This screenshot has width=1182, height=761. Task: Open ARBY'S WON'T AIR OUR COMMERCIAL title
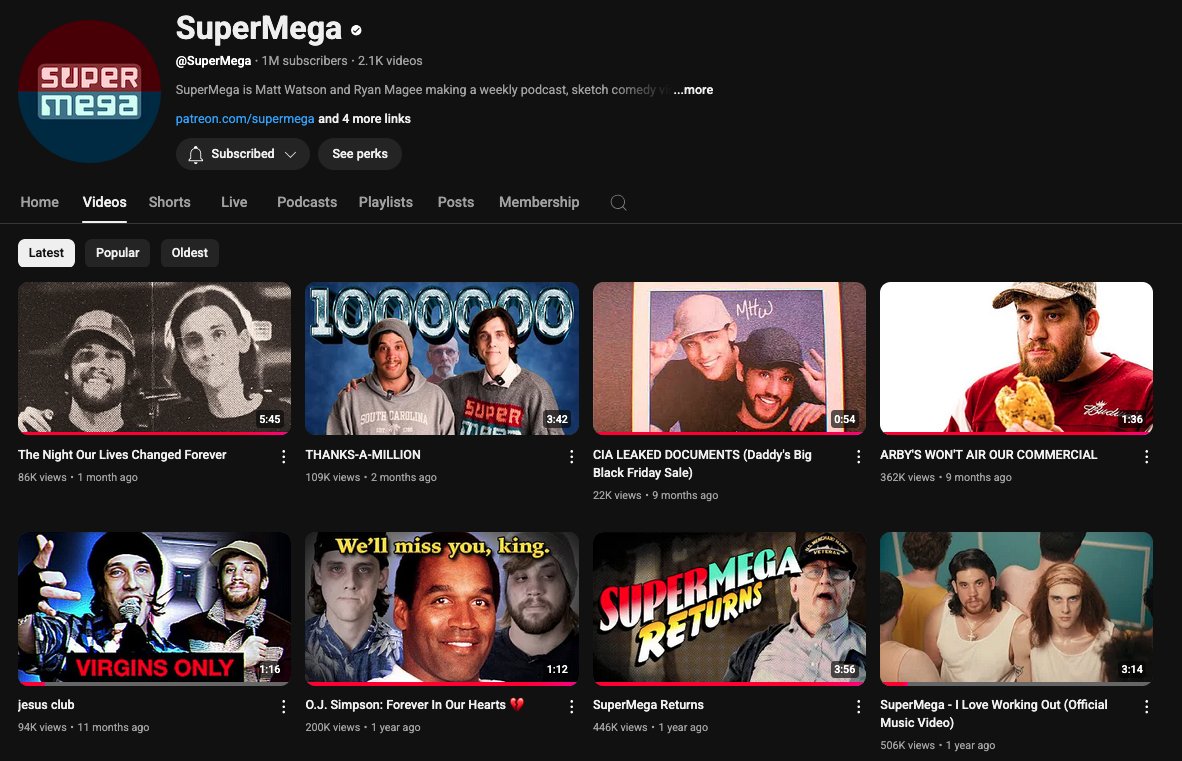(988, 455)
